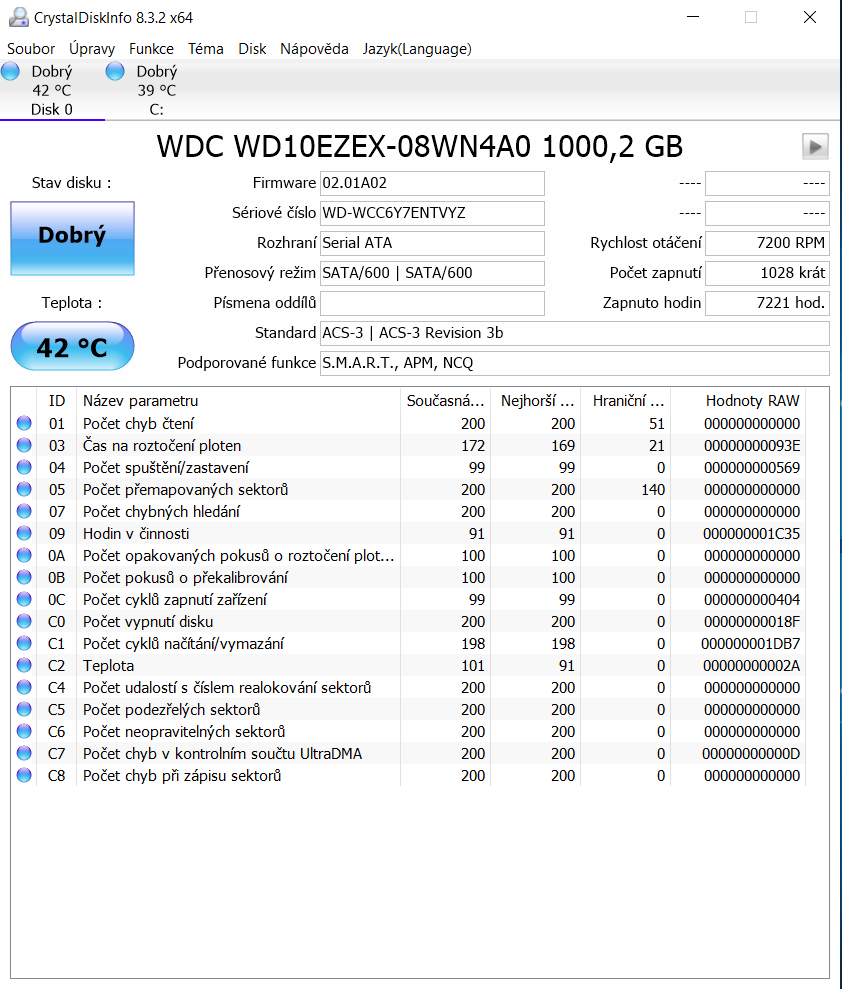Image resolution: width=842 pixels, height=989 pixels.
Task: Click status orb of attribute 09 row
Action: tap(24, 534)
